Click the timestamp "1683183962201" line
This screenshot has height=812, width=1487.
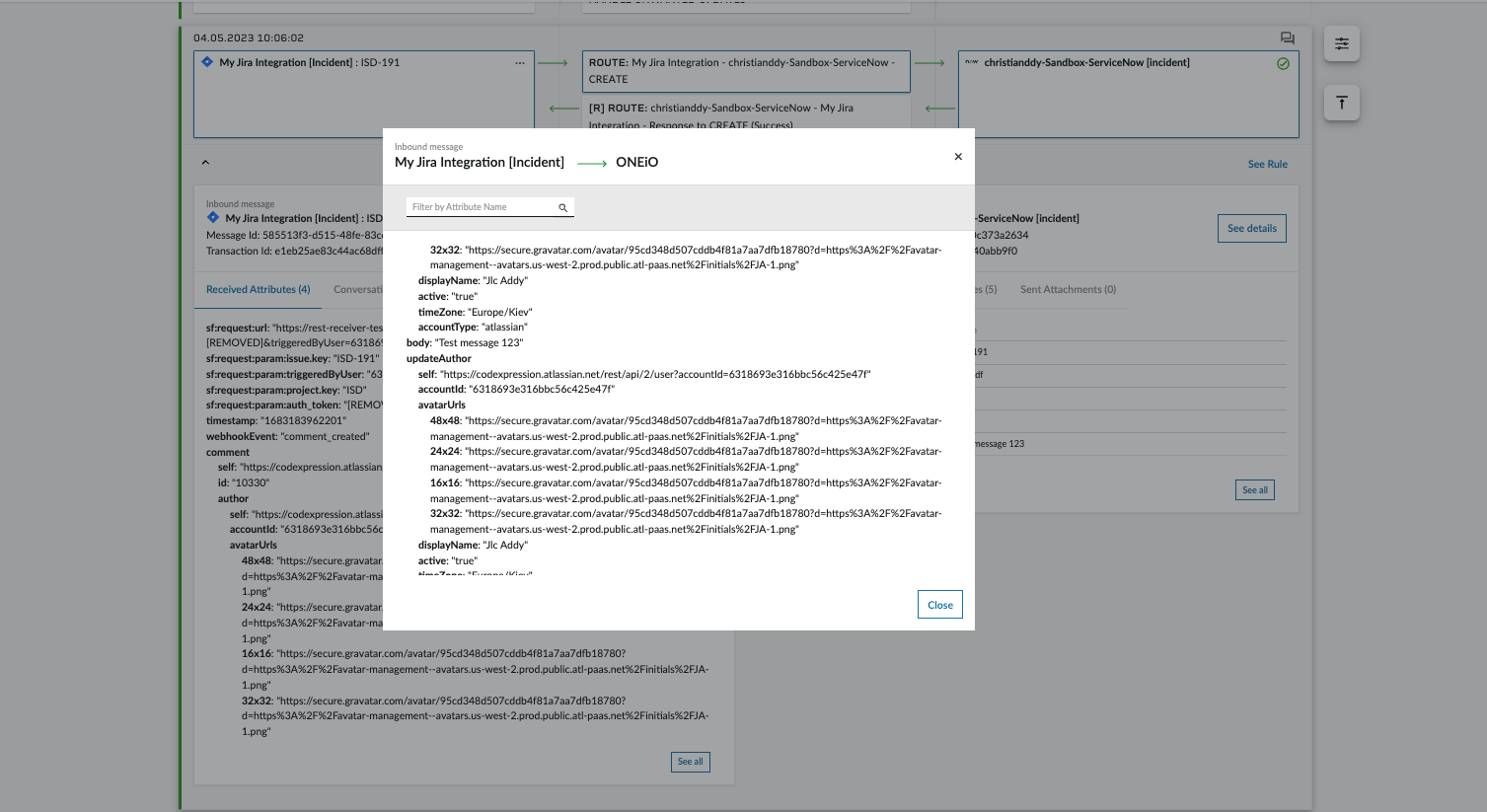pyautogui.click(x=276, y=420)
